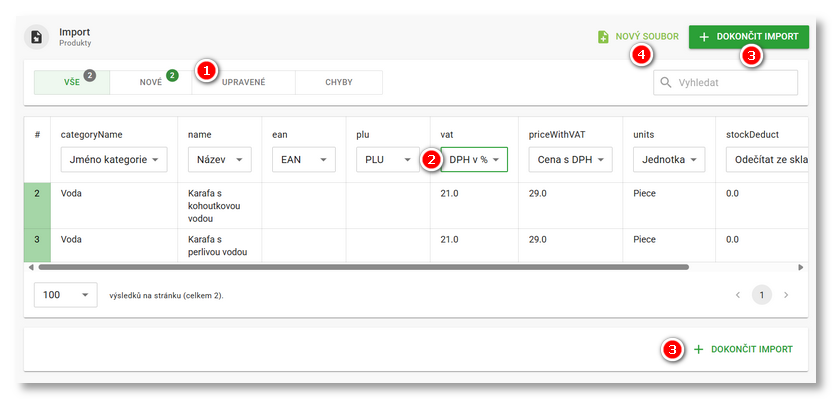Click the Piece units cell in row 3
This screenshot has height=399, width=832.
coord(669,246)
